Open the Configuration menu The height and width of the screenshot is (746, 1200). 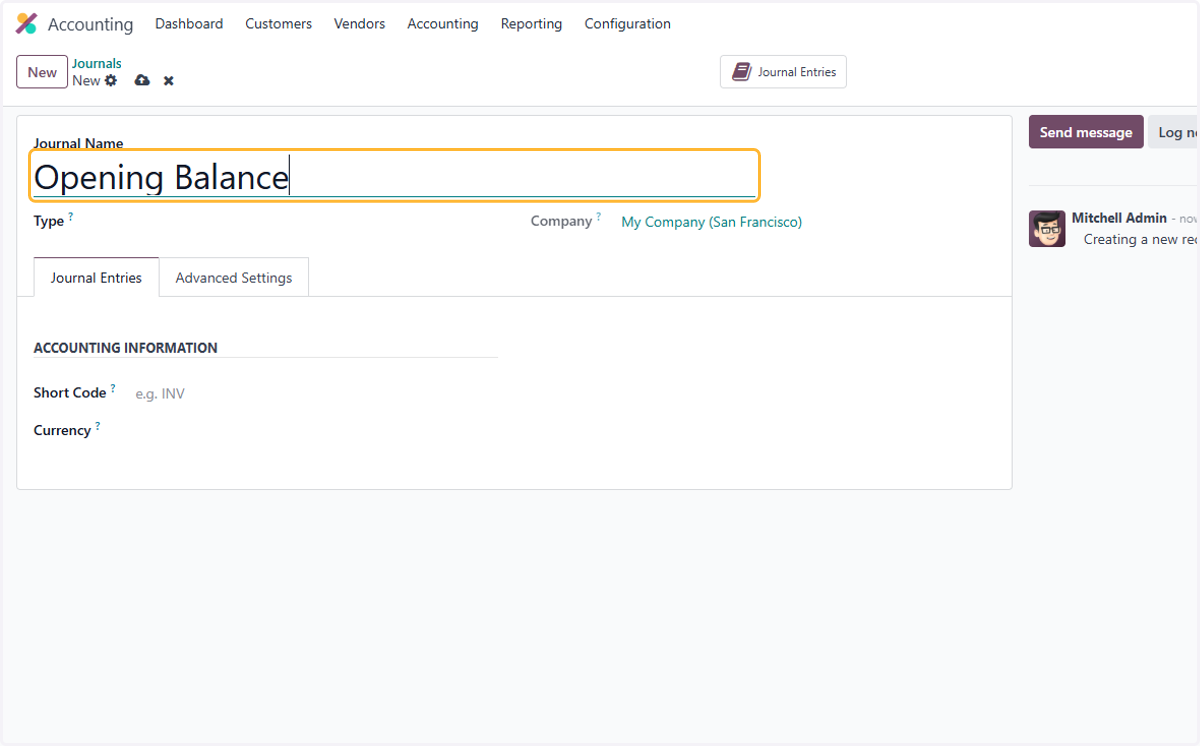tap(627, 24)
